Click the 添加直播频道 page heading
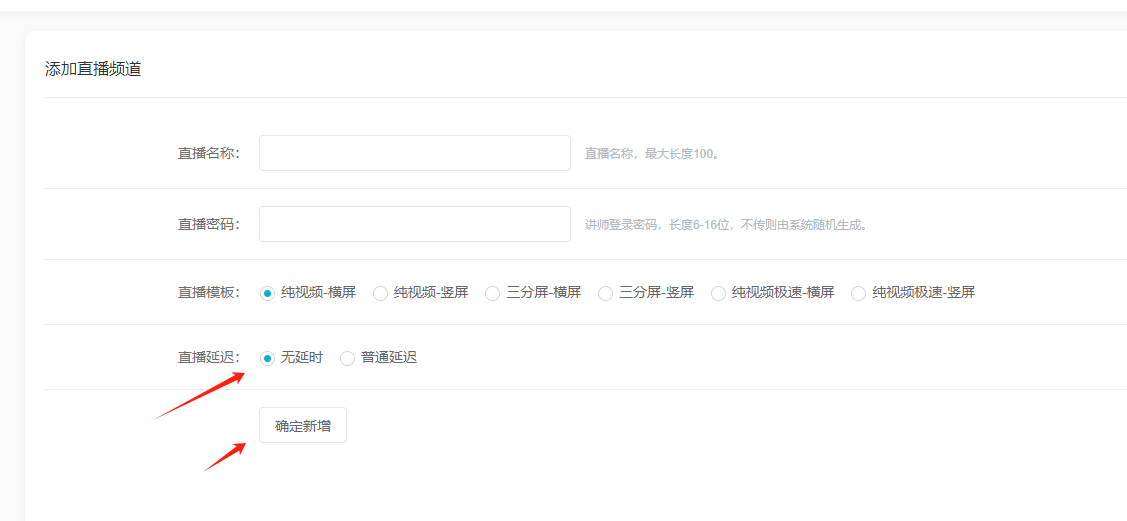Viewport: 1127px width, 521px height. 93,69
